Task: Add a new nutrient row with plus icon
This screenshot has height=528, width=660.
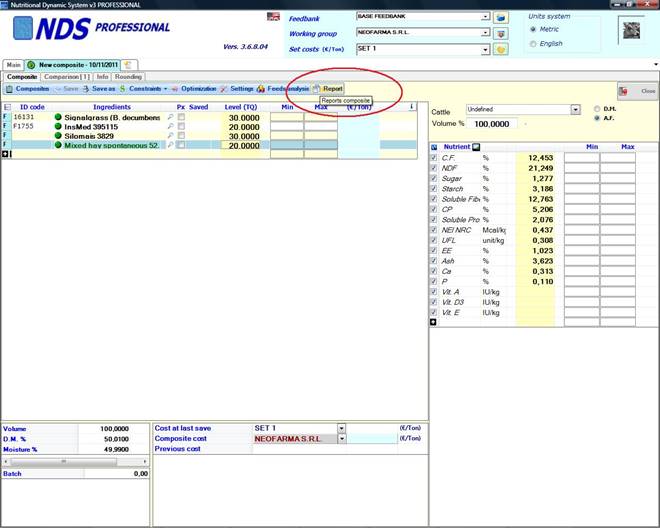Action: (x=433, y=322)
